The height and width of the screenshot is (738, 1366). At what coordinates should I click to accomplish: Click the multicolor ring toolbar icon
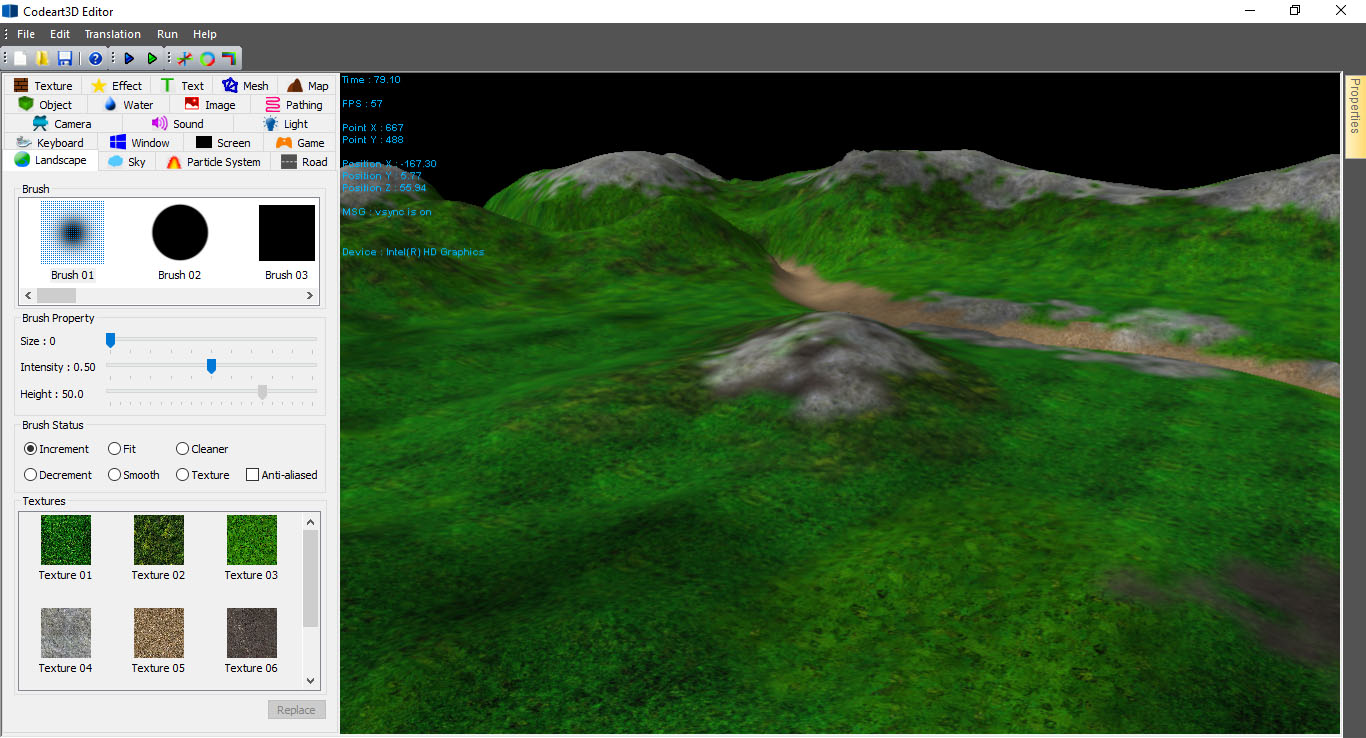coord(207,59)
